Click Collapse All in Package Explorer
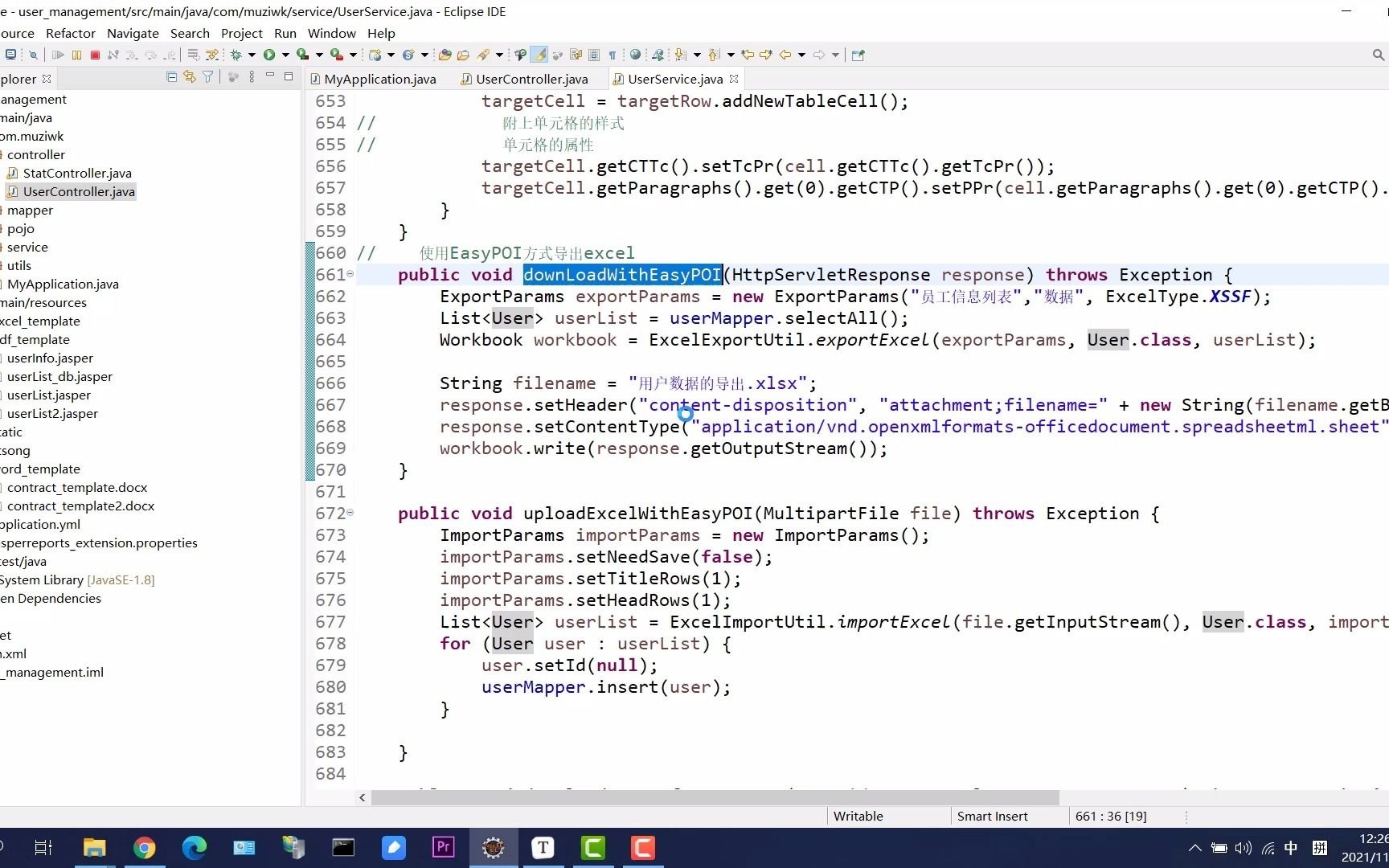This screenshot has height=868, width=1389. (x=171, y=77)
